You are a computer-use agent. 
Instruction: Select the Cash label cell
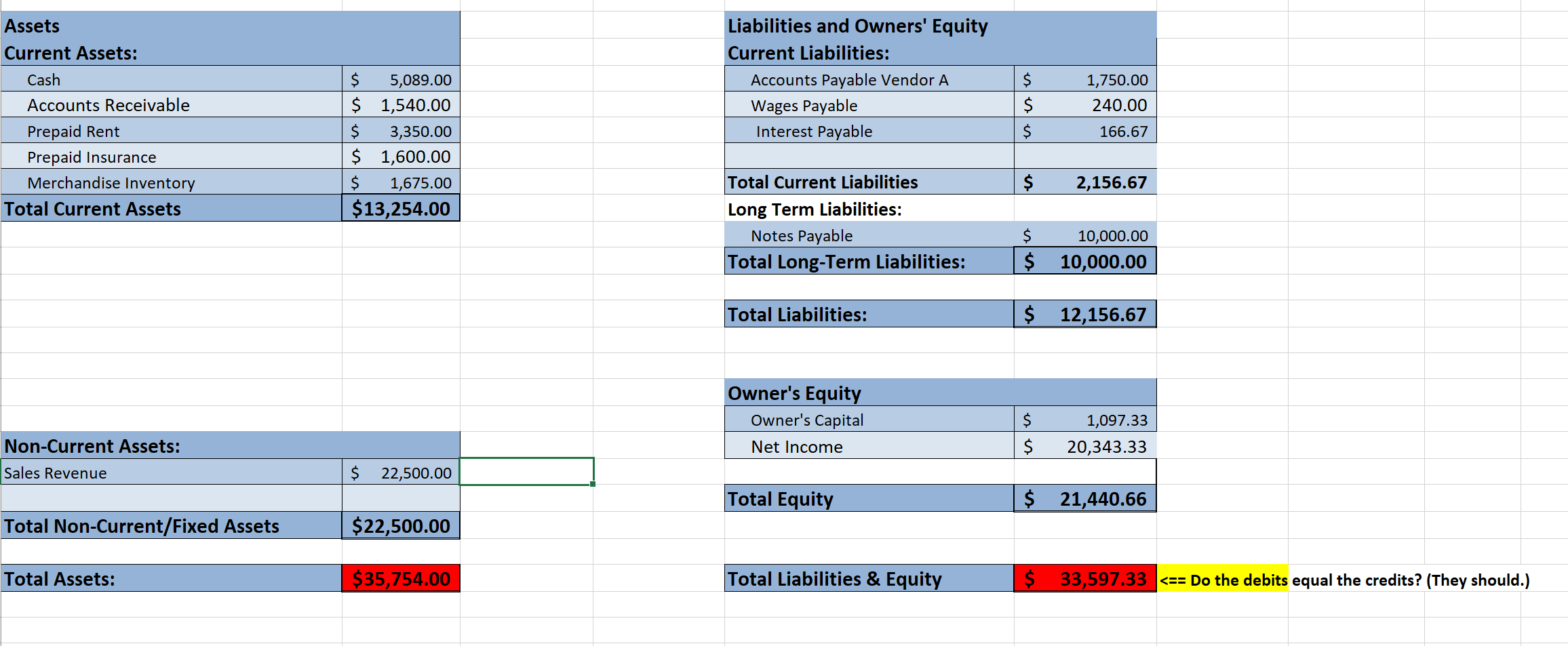(172, 79)
